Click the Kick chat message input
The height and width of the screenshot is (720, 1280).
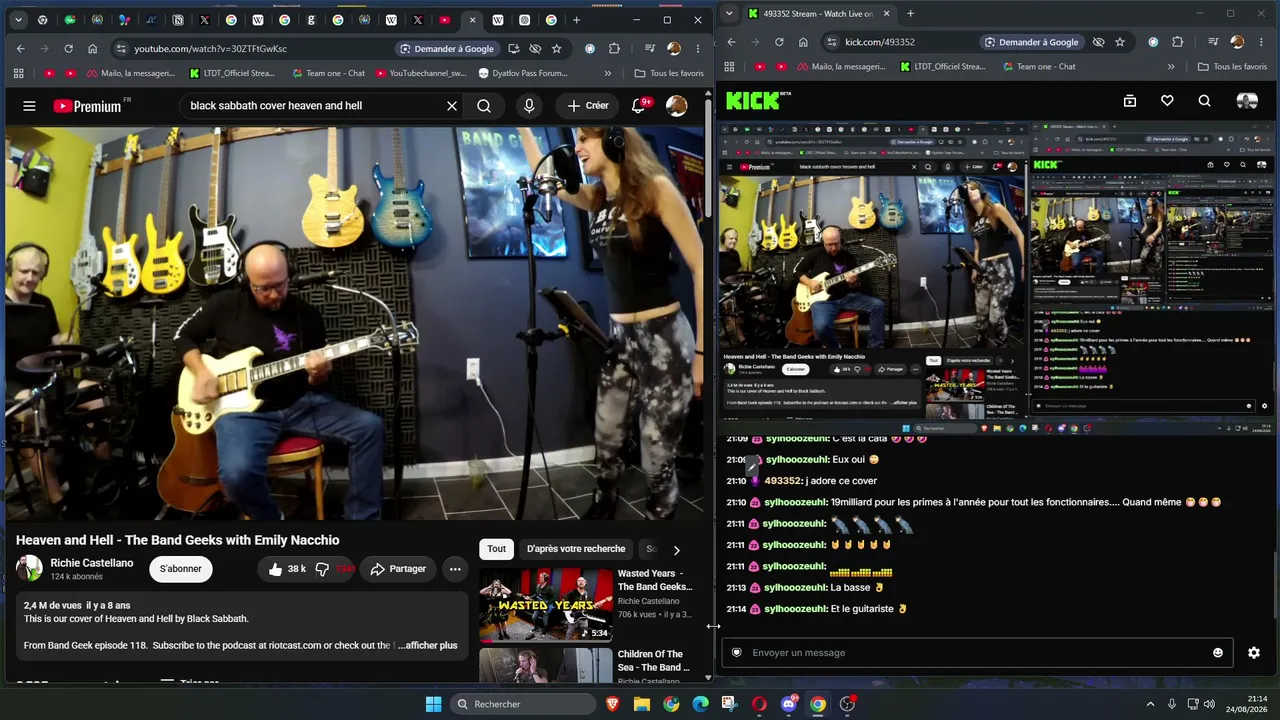click(976, 653)
